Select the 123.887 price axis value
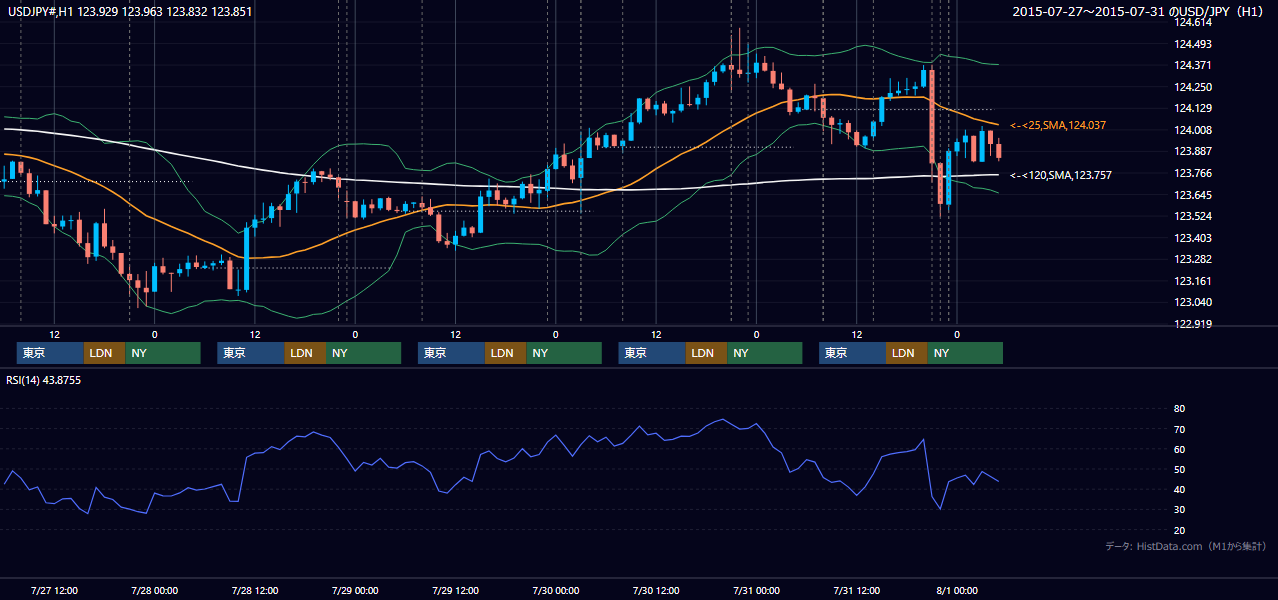Image resolution: width=1278 pixels, height=600 pixels. pyautogui.click(x=1192, y=152)
